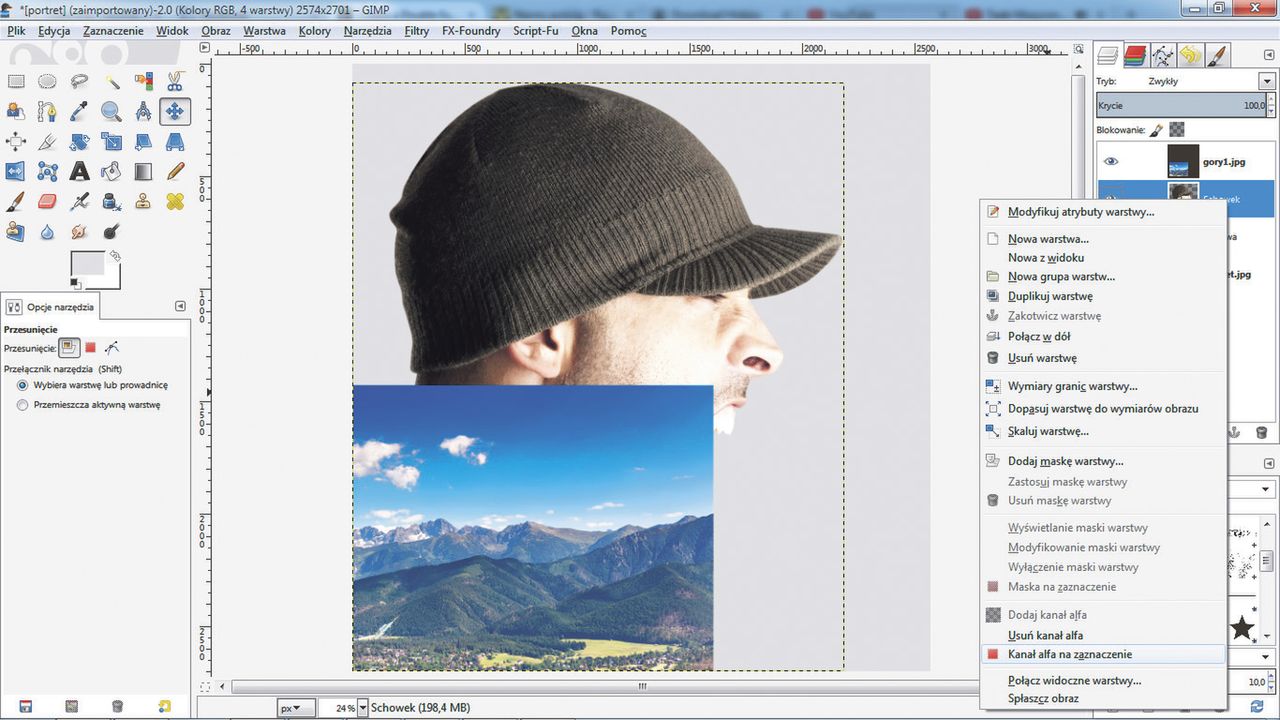Select the Pencil tool
Viewport: 1280px width, 720px height.
[175, 171]
